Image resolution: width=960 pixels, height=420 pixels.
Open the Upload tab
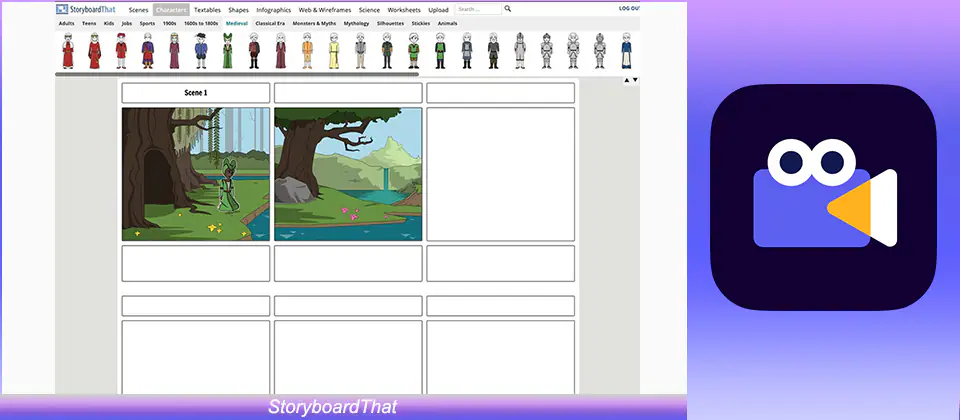pyautogui.click(x=438, y=10)
